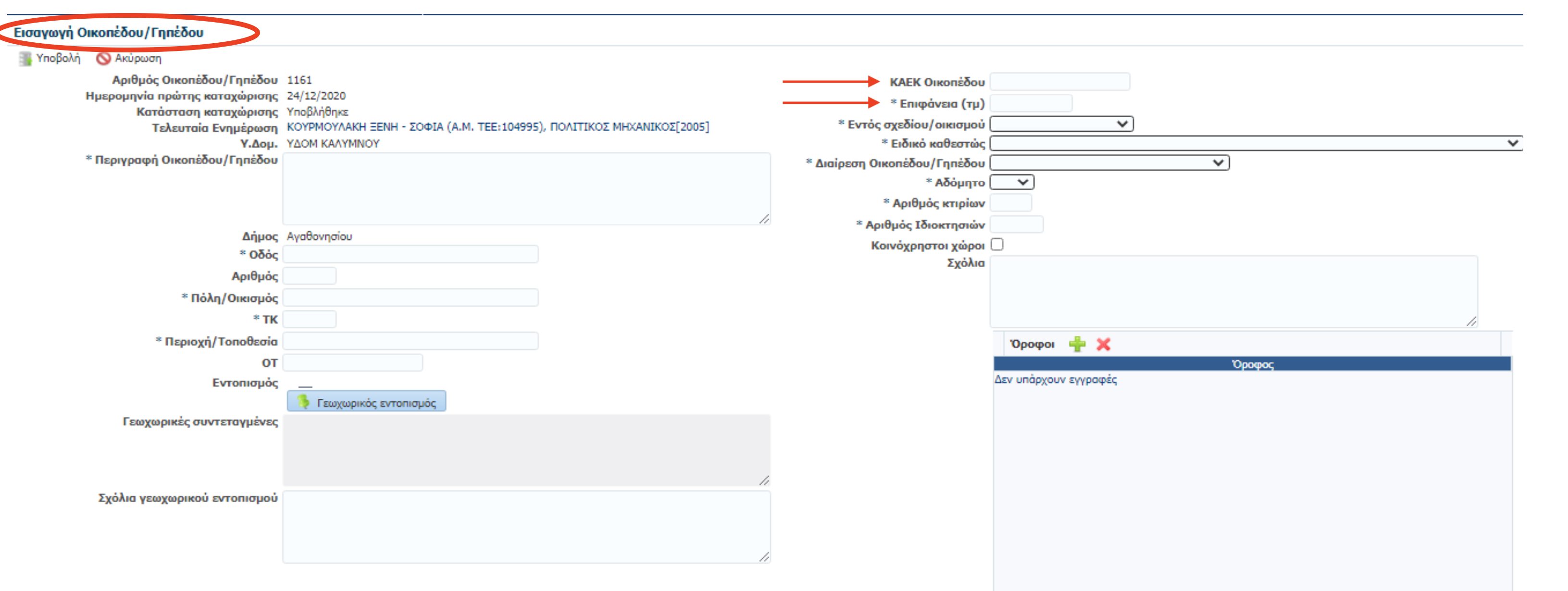Click the Σχόλια comments text area
Screen dimensions: 1568x591
click(x=1233, y=292)
